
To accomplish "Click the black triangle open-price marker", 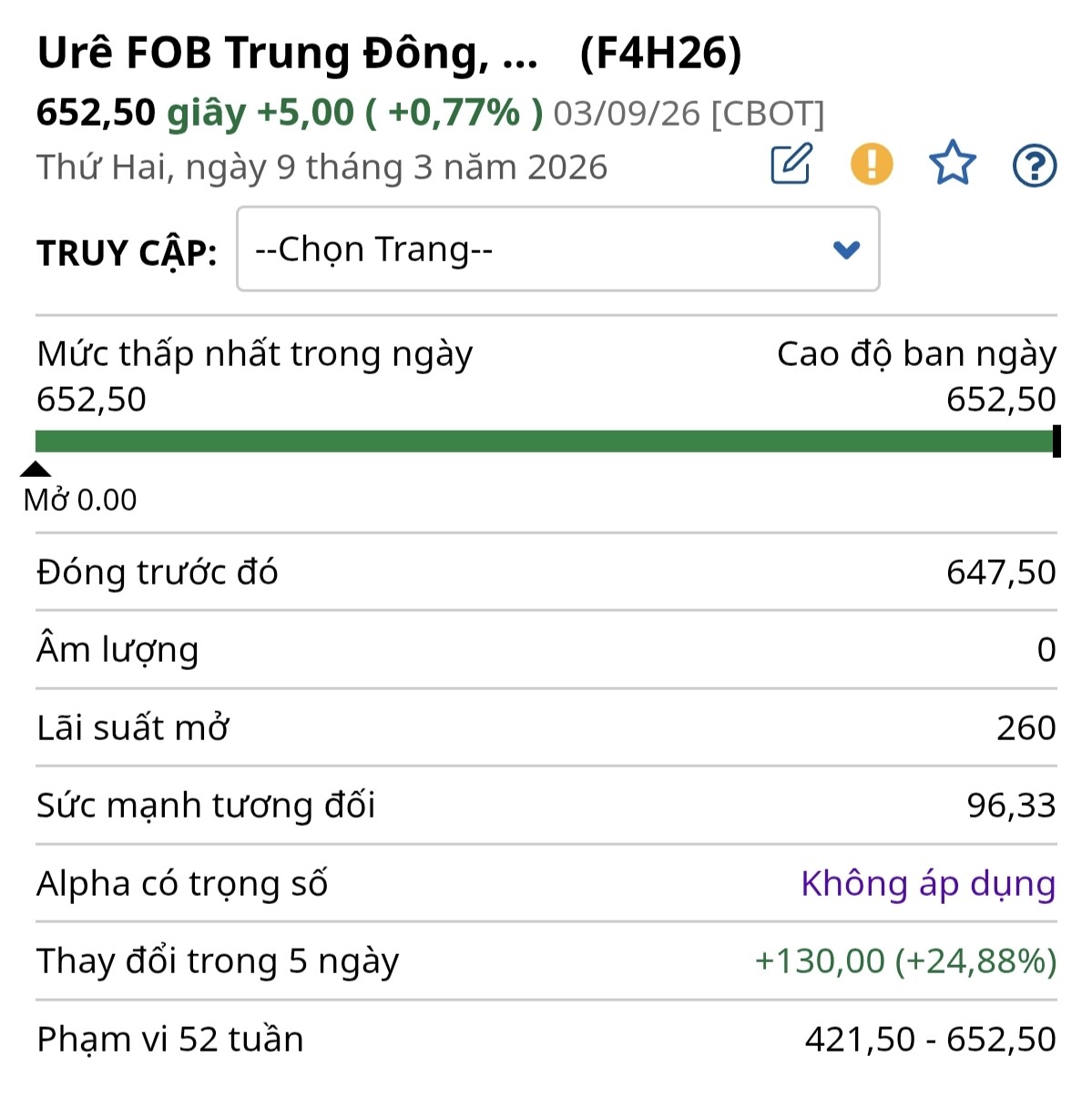I will tap(36, 470).
